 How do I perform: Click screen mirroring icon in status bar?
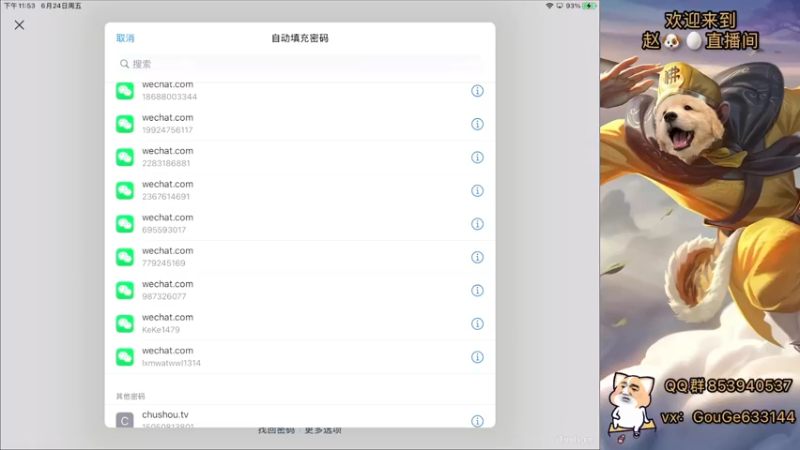(x=560, y=6)
